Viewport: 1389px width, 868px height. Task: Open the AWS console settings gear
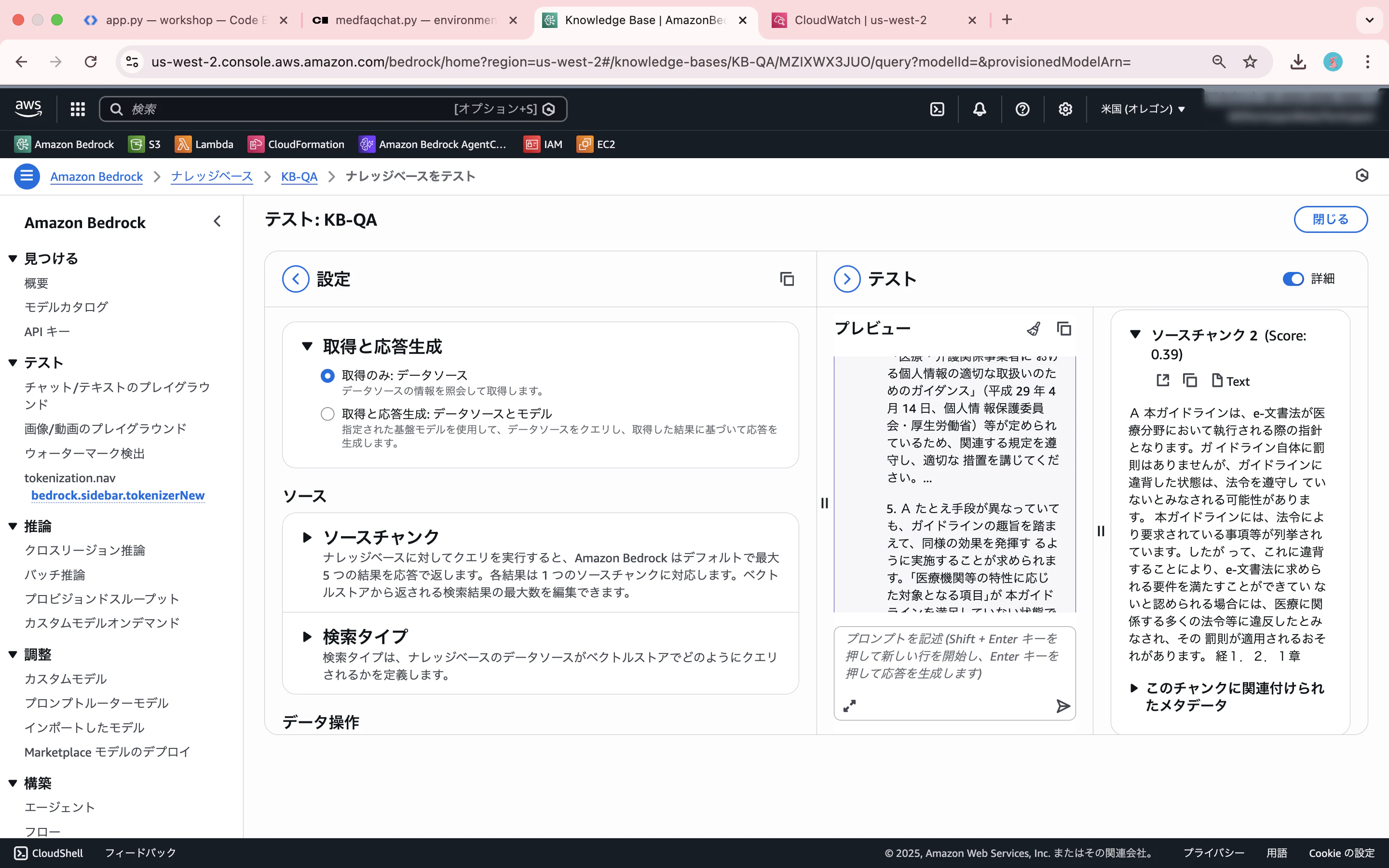click(1065, 109)
